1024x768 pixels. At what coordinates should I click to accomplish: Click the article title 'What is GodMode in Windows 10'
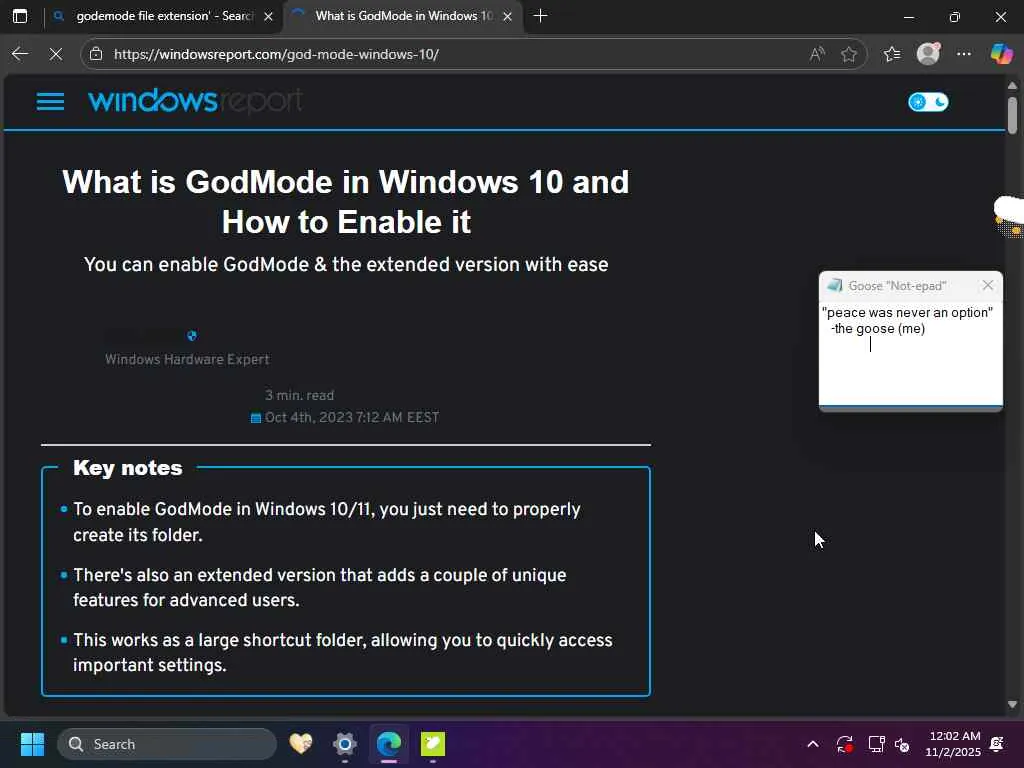tap(345, 201)
